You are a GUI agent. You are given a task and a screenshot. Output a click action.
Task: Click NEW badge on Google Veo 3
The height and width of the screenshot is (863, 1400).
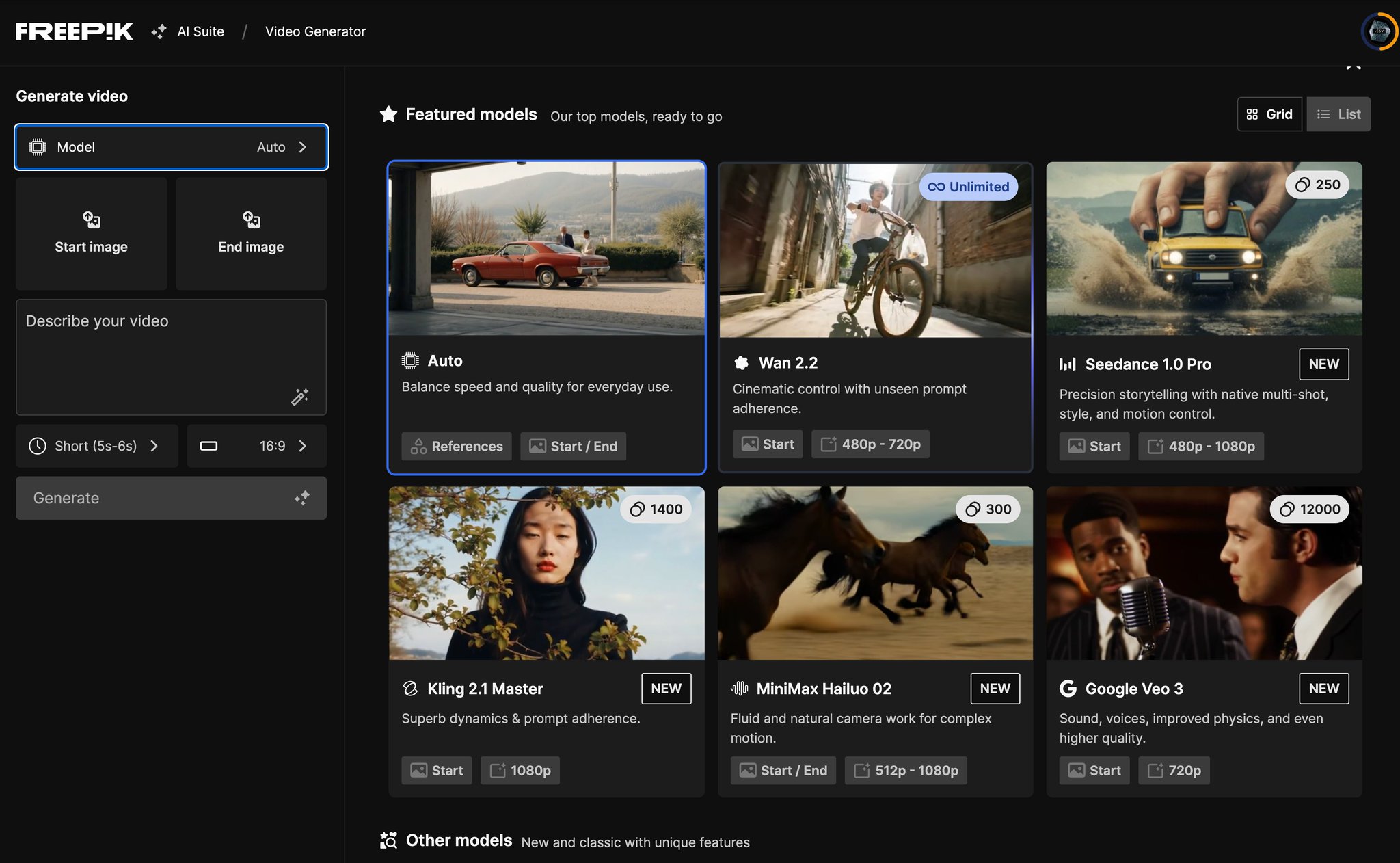coord(1324,689)
